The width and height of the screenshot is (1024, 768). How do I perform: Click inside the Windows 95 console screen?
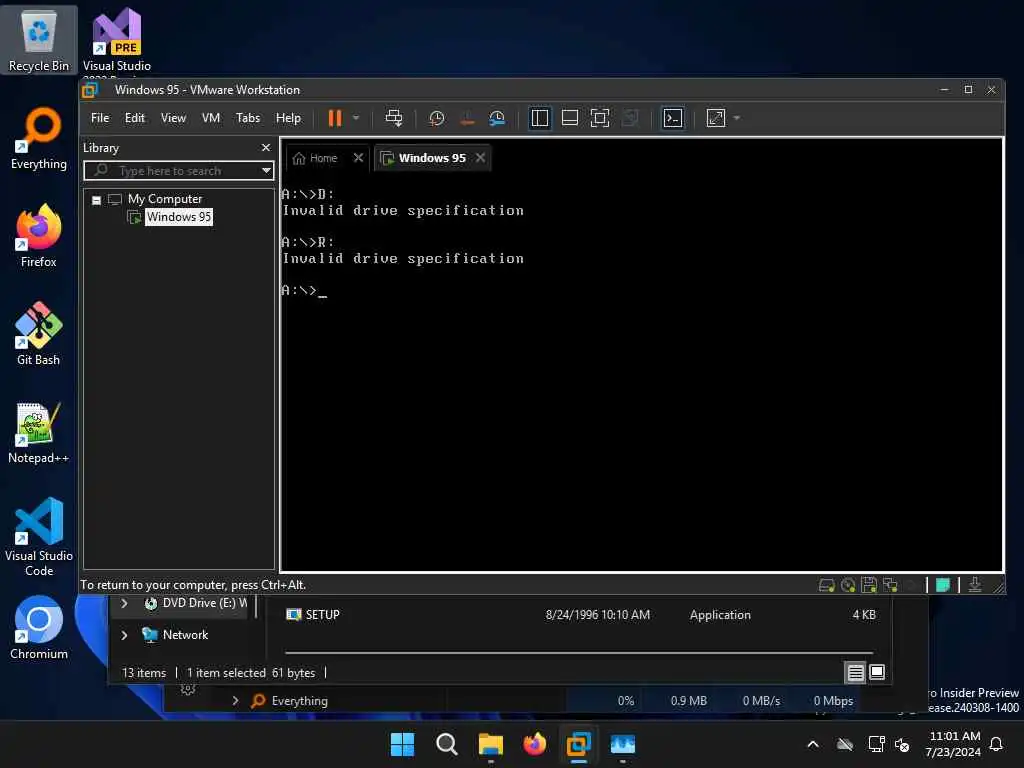tap(642, 370)
